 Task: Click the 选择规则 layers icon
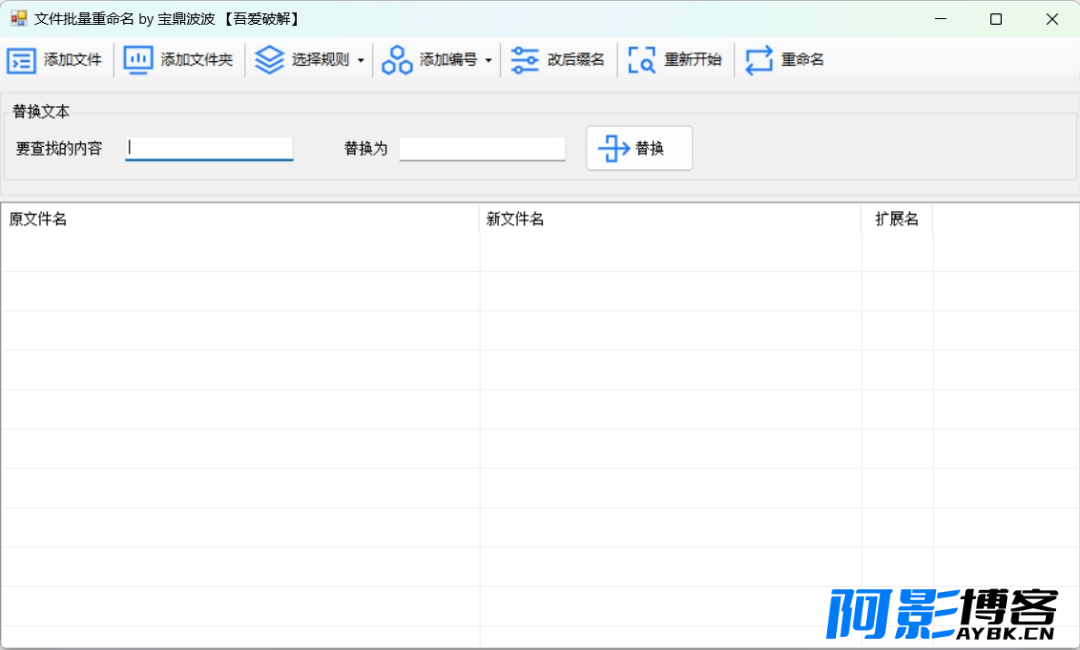[x=269, y=60]
